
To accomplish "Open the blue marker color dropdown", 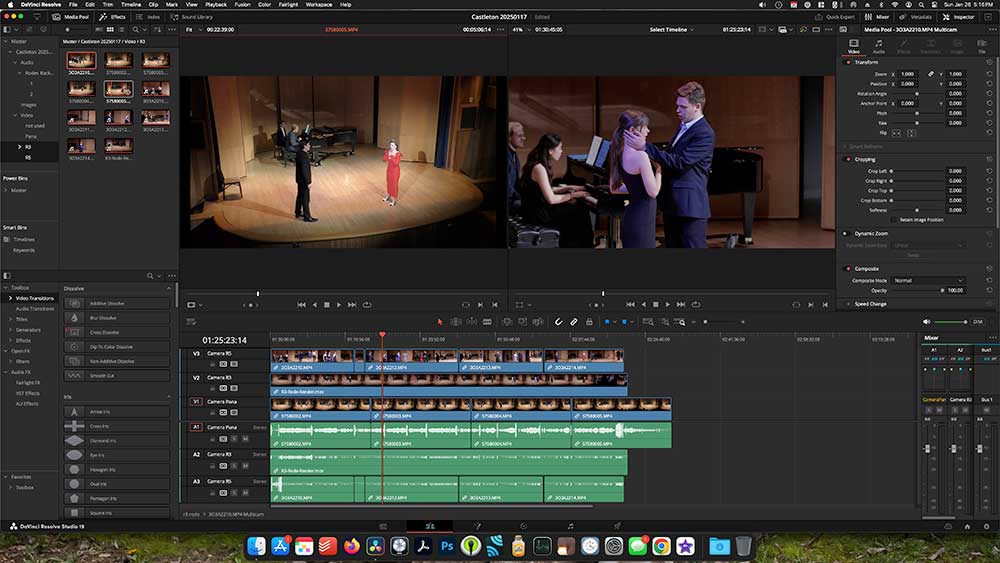I will (x=631, y=322).
